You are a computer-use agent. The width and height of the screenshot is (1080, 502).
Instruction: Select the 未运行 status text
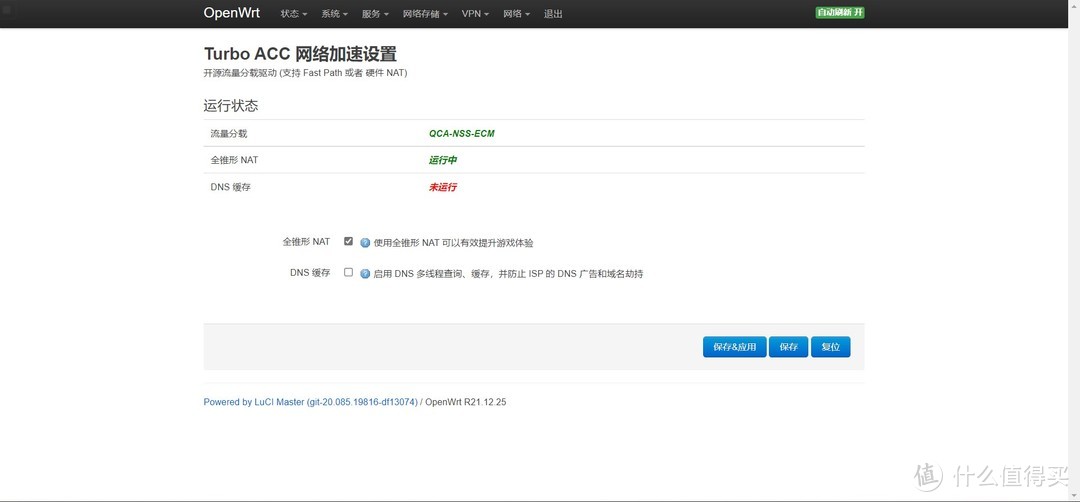point(443,187)
